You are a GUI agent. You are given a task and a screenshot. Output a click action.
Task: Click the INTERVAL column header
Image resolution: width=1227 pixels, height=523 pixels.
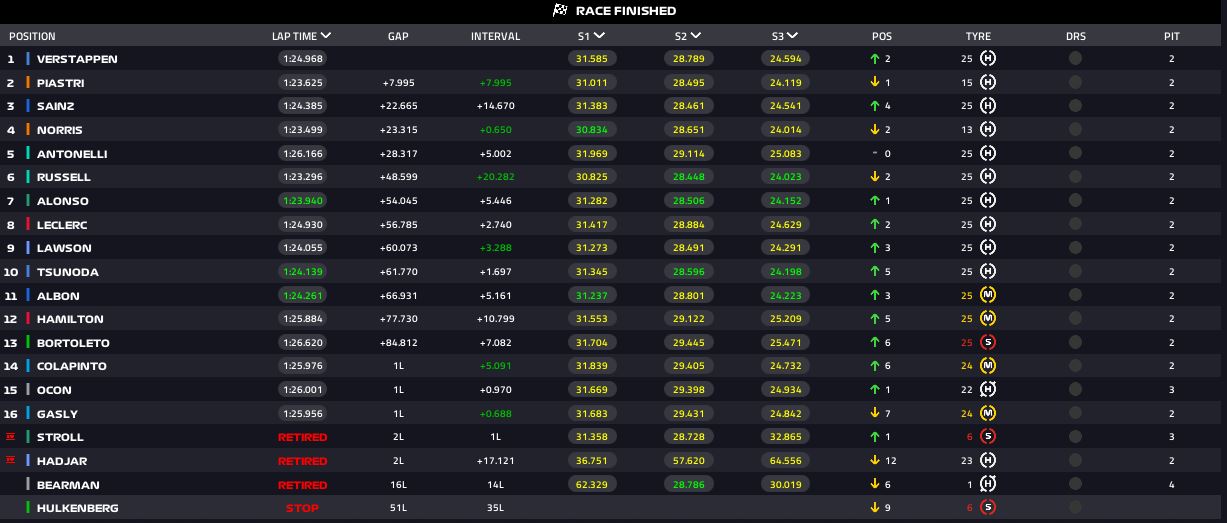[x=496, y=36]
